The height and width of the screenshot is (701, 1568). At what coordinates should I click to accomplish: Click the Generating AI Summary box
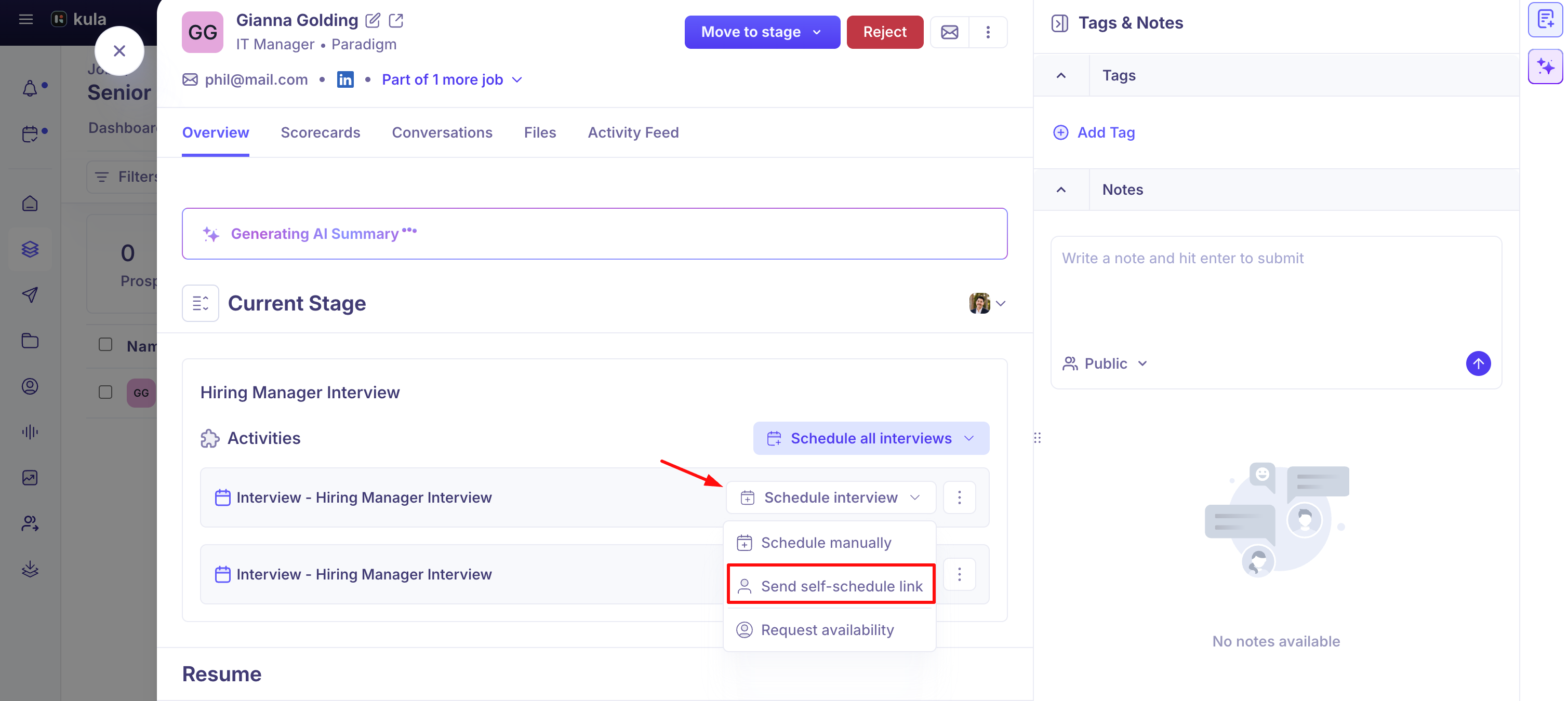pos(594,234)
